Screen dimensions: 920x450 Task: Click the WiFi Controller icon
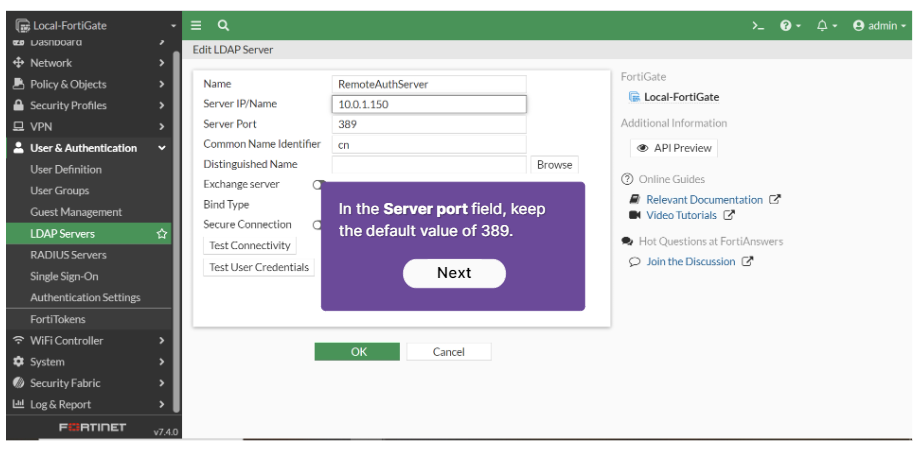click(x=18, y=340)
